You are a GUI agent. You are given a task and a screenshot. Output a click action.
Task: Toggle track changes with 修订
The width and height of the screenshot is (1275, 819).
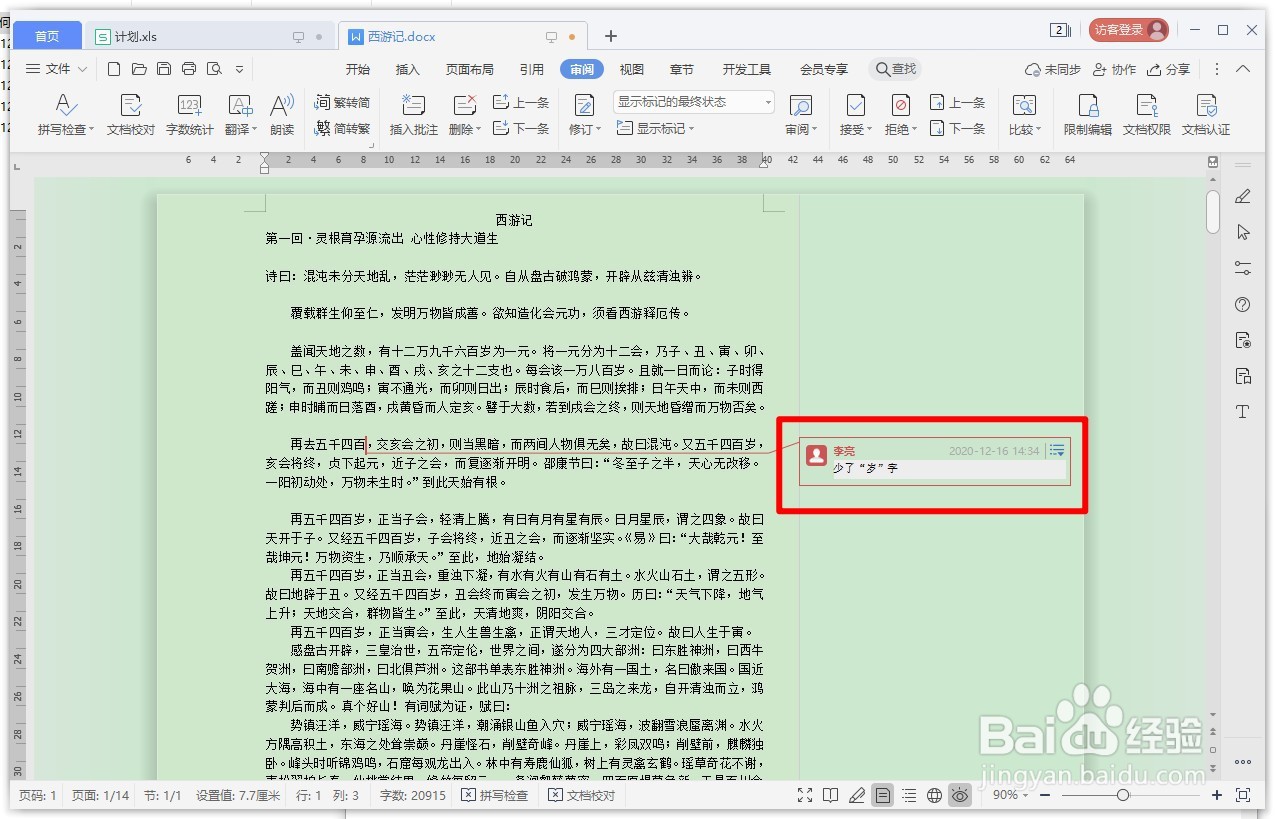tap(586, 114)
